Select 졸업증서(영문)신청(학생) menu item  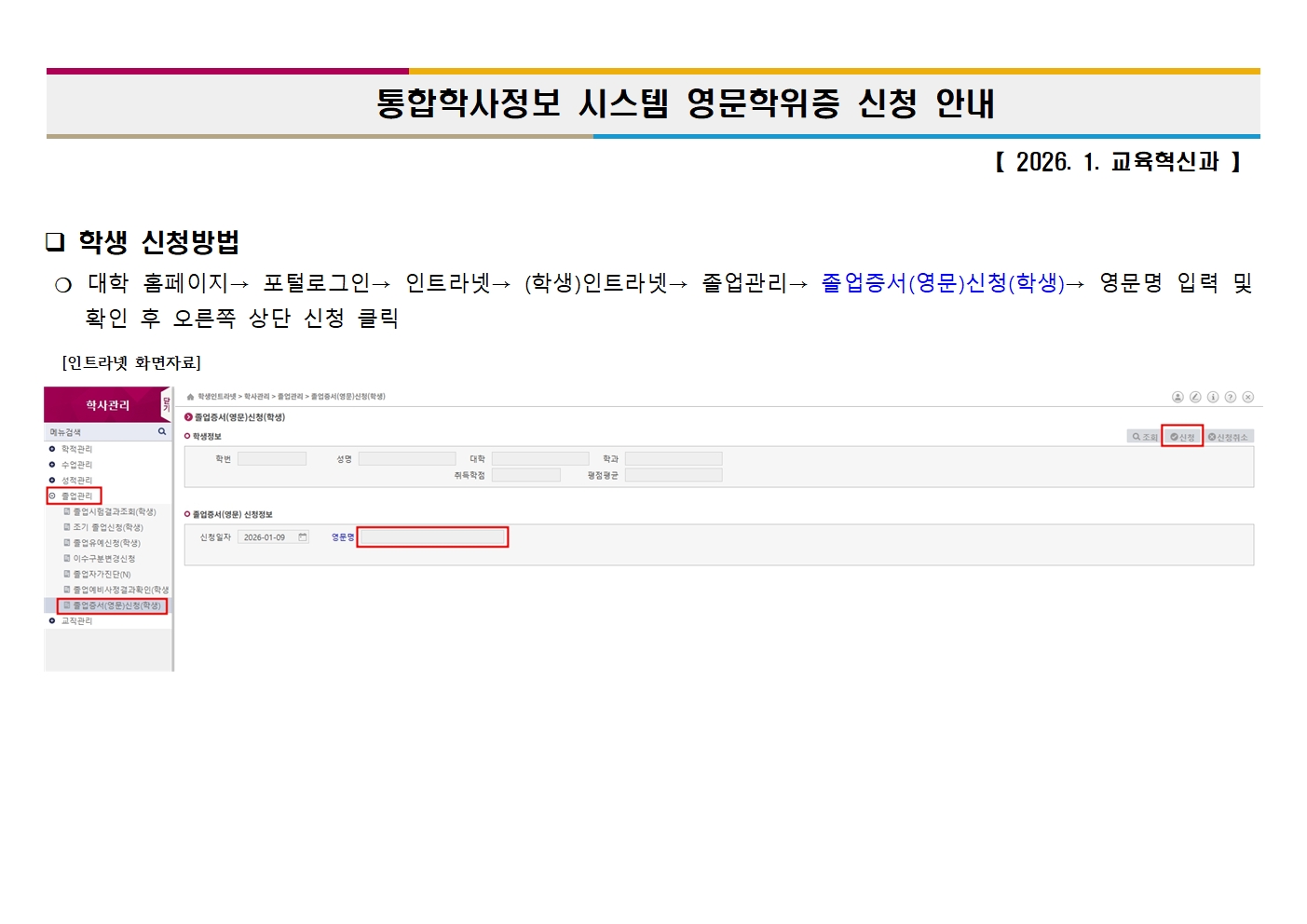pyautogui.click(x=116, y=605)
